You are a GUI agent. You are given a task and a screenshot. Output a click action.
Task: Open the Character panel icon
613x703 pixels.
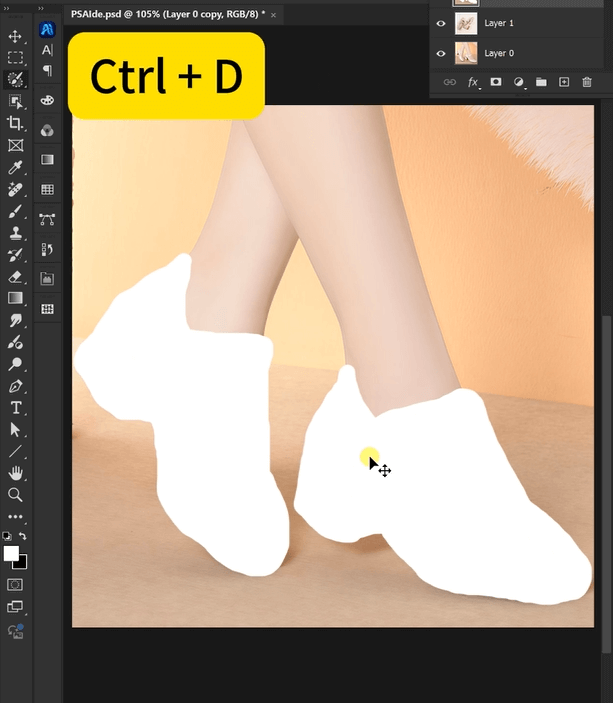[47, 50]
